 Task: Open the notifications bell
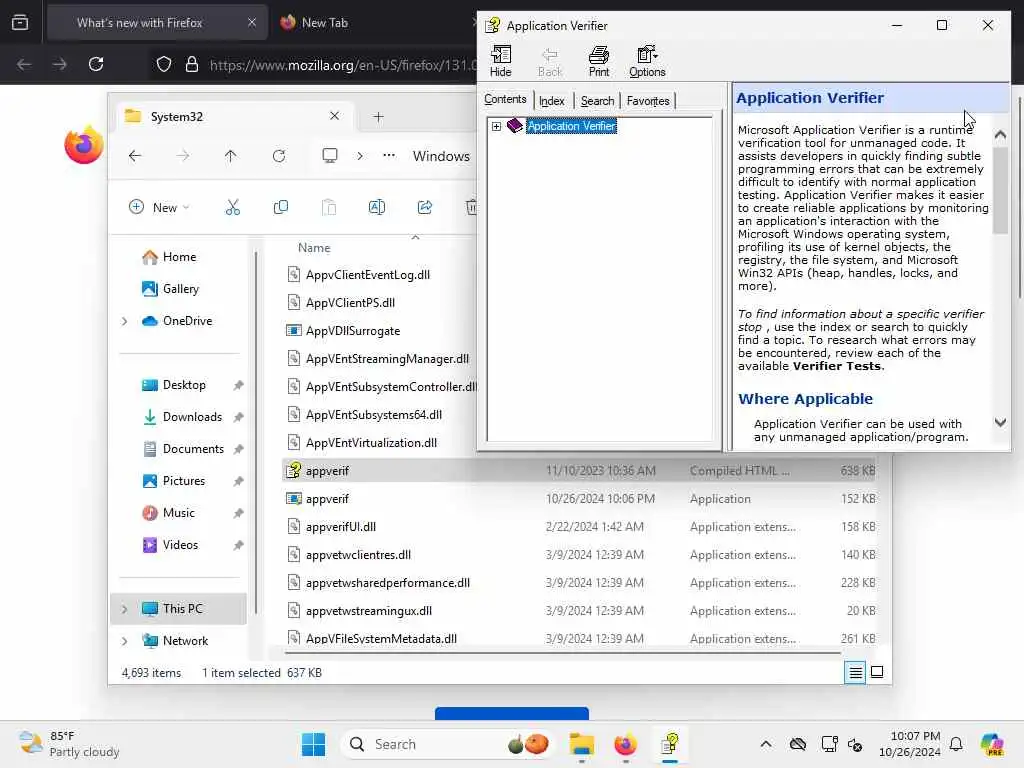click(956, 744)
